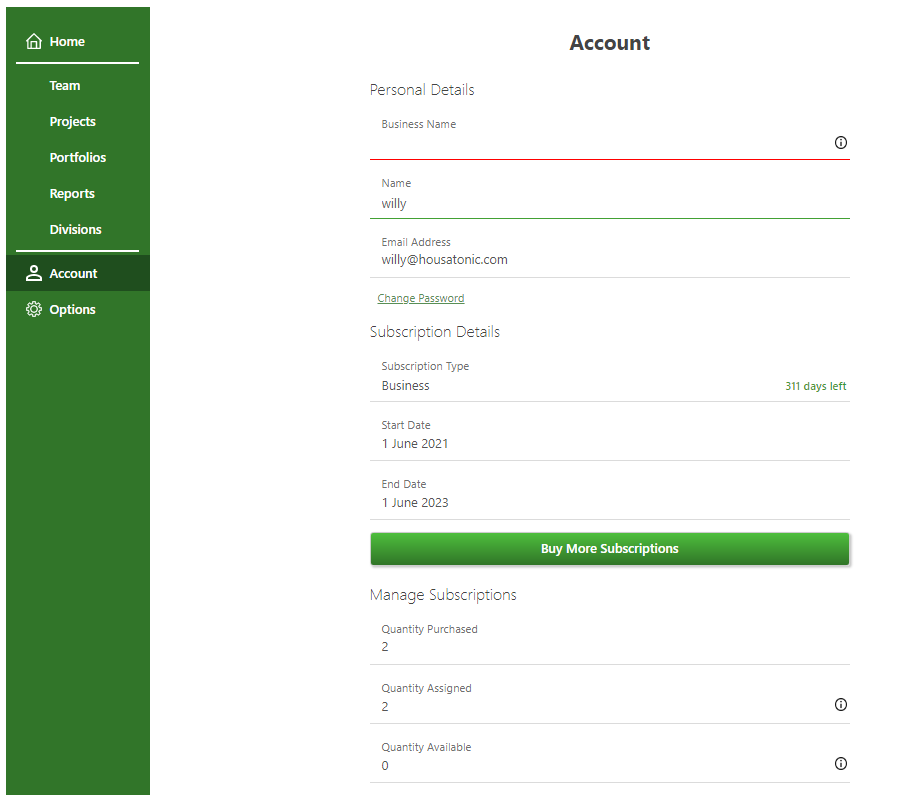This screenshot has height=801, width=902.
Task: Click the End Date field value
Action: coord(415,503)
